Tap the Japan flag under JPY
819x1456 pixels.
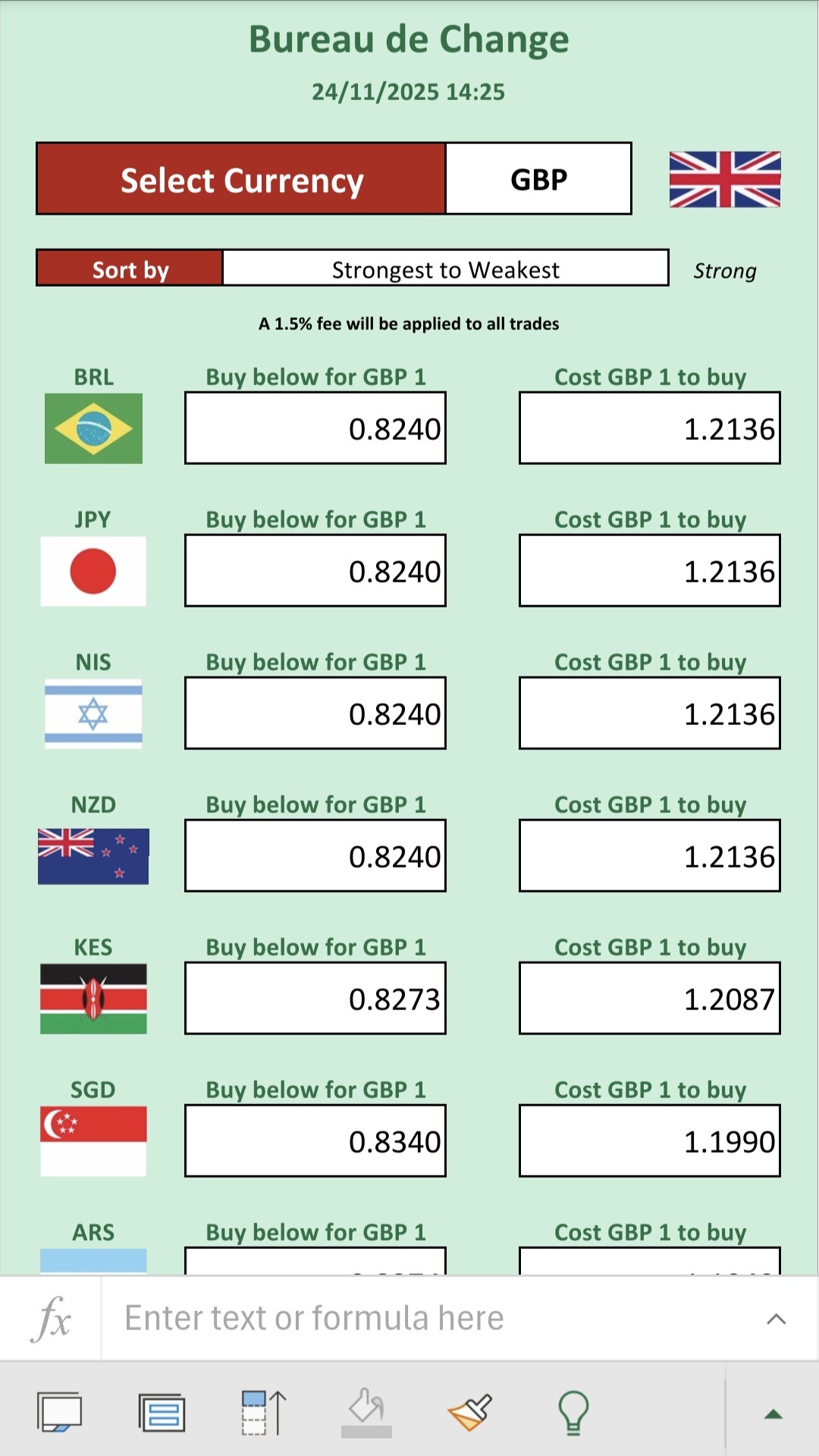point(93,571)
